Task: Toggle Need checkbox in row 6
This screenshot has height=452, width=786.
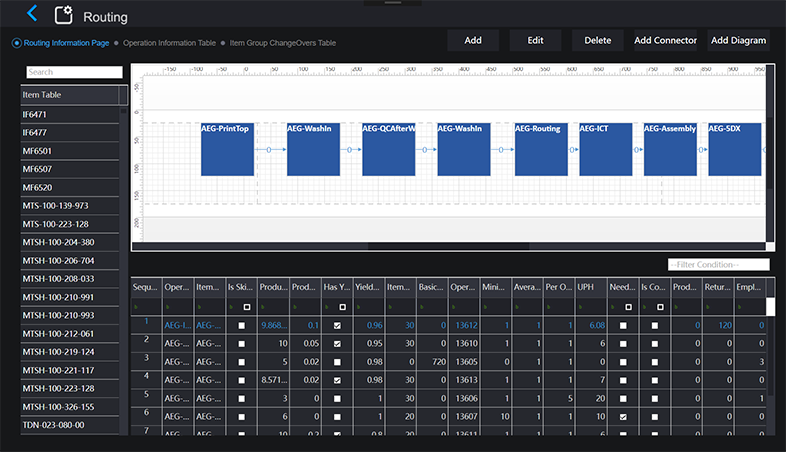Action: coord(625,416)
